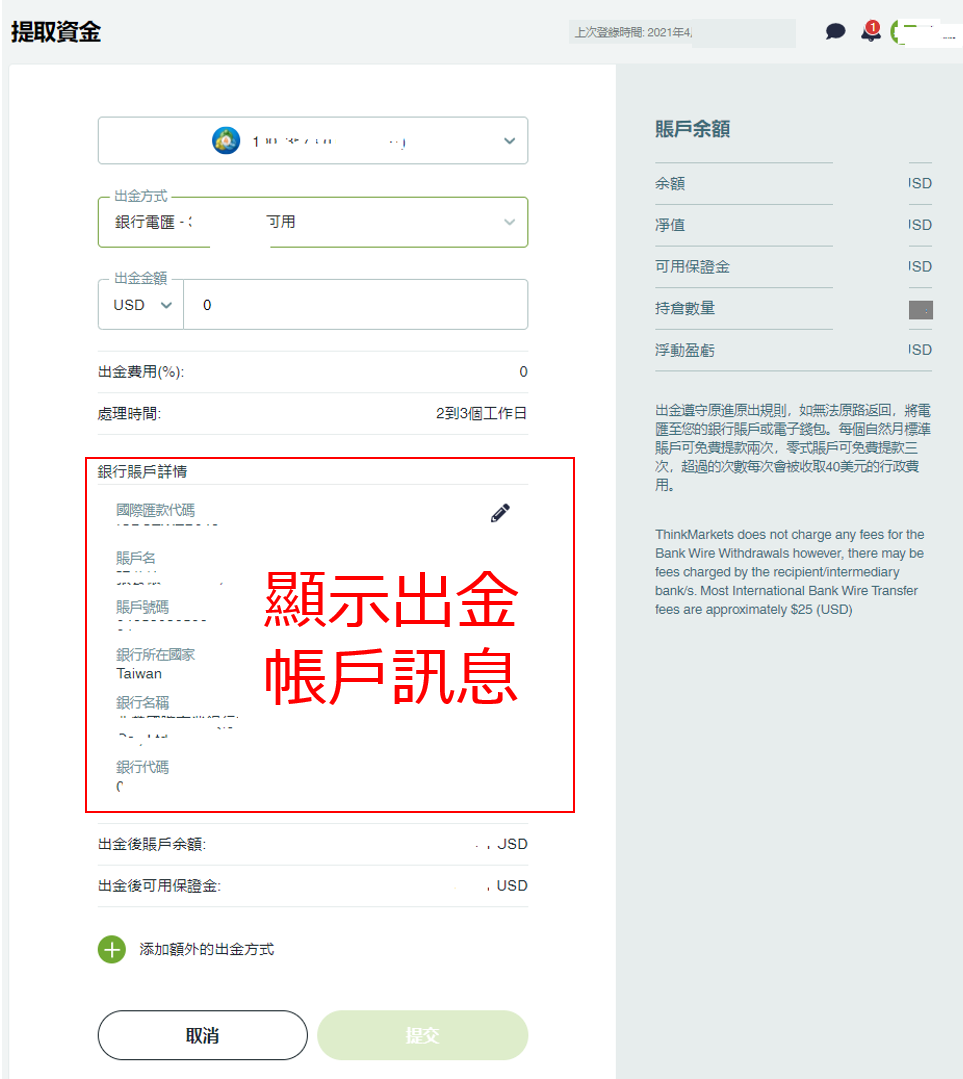Click the 出金遵守原進原出規則 policy paragraph
963x1079 pixels.
[793, 447]
